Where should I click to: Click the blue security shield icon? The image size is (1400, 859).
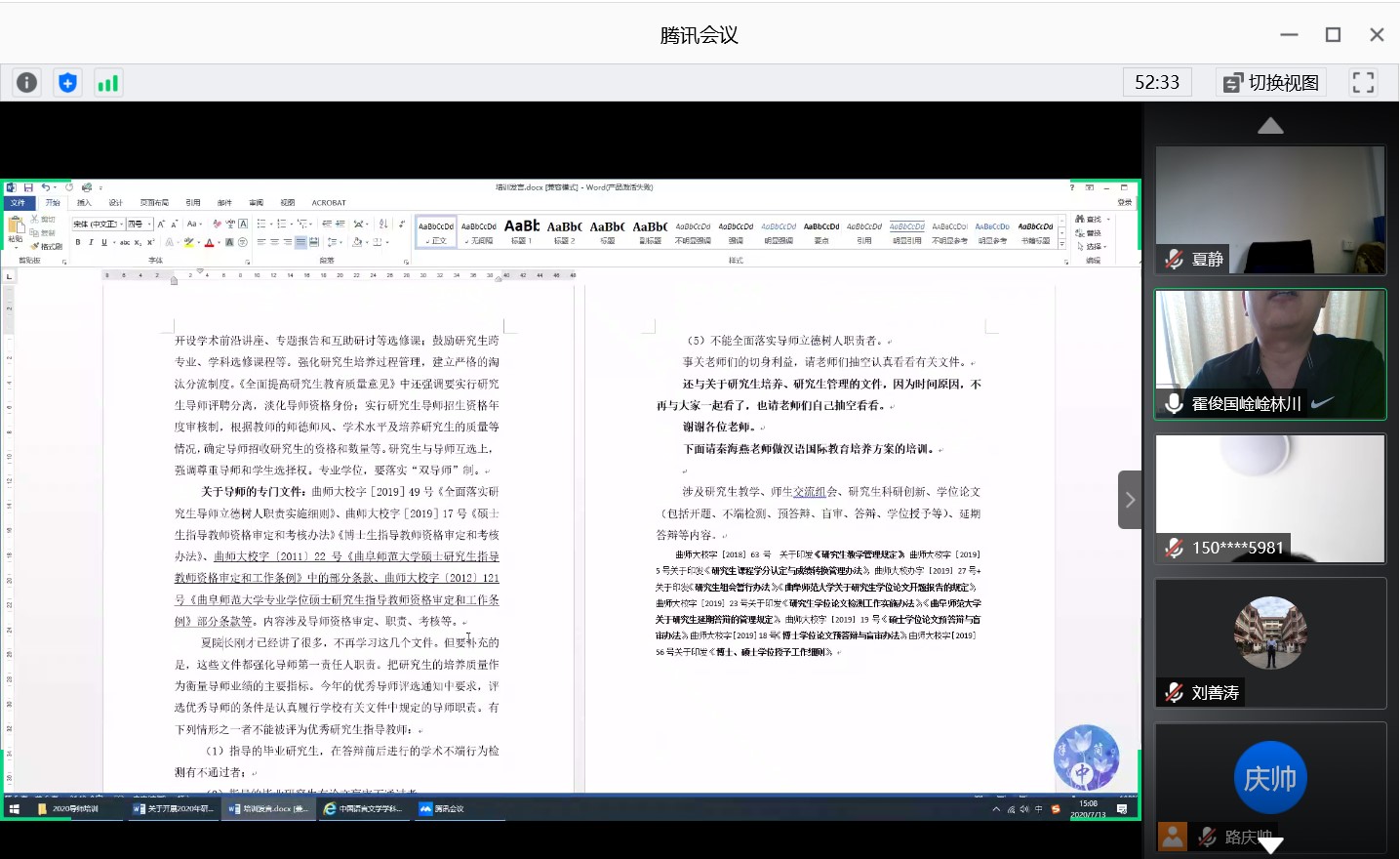click(x=67, y=83)
